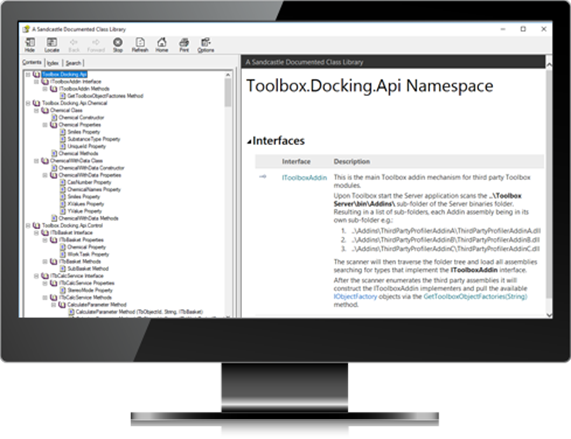Switch to the Search tab
This screenshot has height=439, width=571.
(x=73, y=63)
